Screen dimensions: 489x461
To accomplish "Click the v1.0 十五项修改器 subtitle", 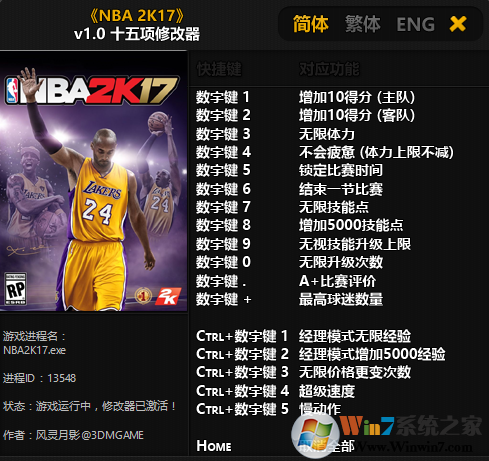I will pyautogui.click(x=137, y=34).
